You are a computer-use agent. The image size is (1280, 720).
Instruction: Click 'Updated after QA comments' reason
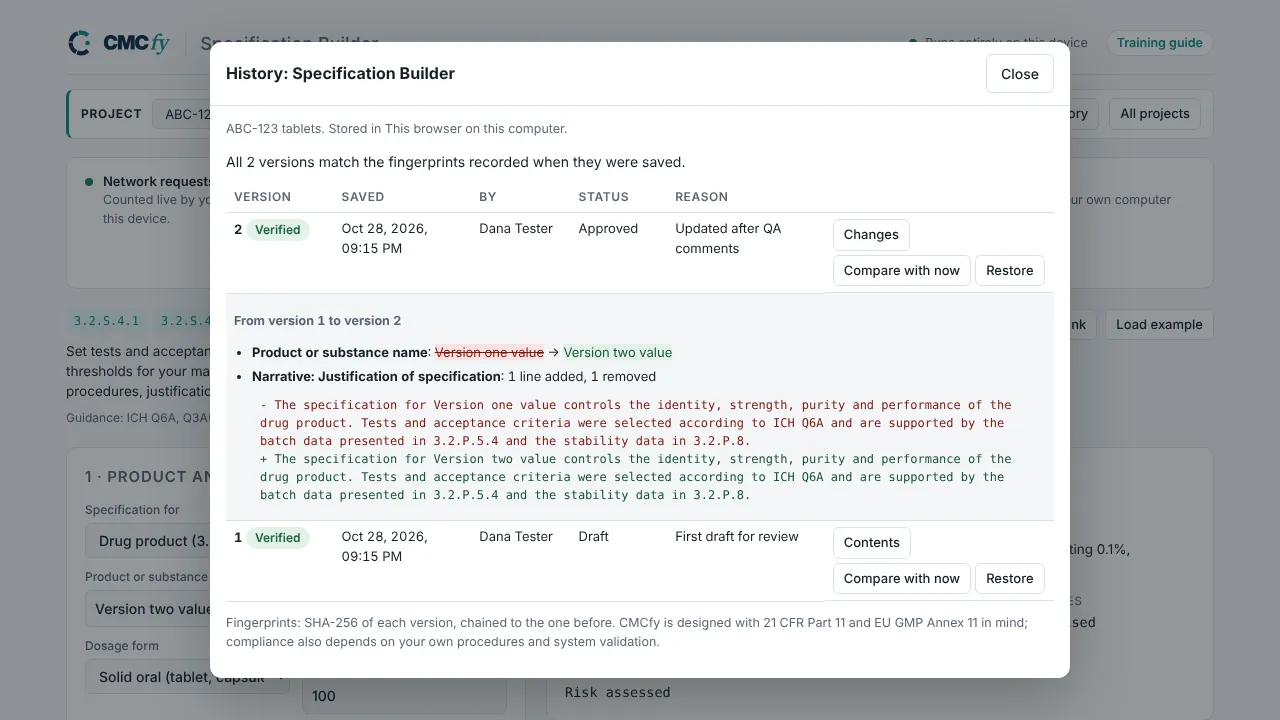coord(728,239)
